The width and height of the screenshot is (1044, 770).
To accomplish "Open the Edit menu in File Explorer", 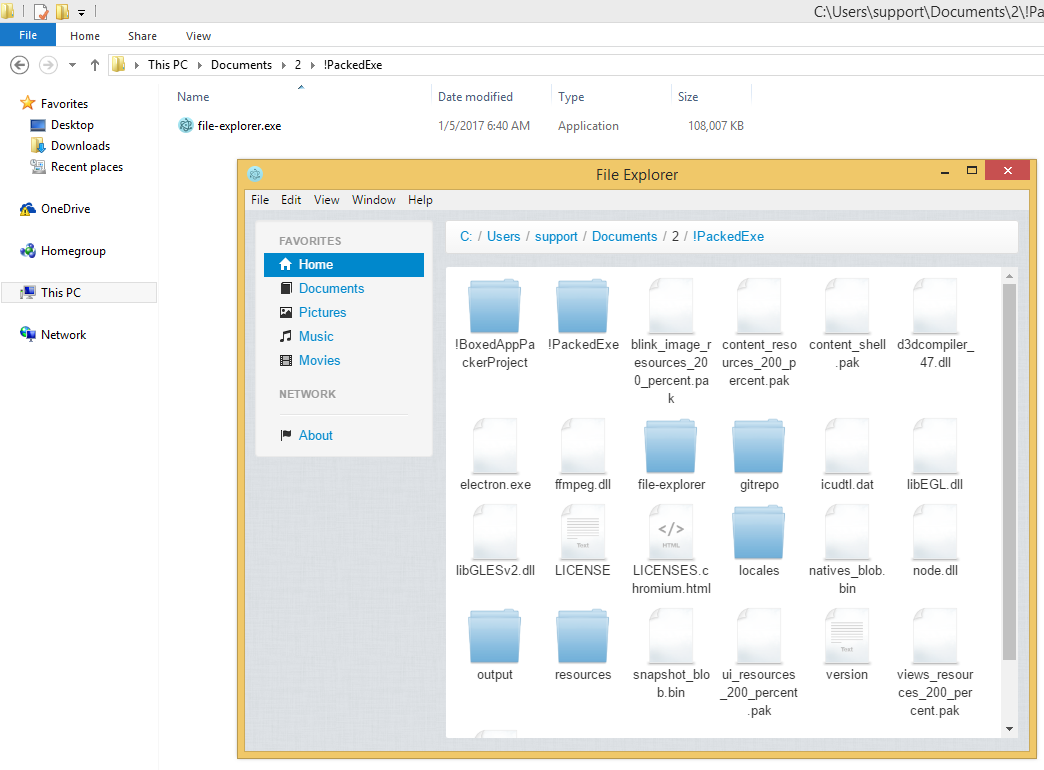I will [291, 200].
